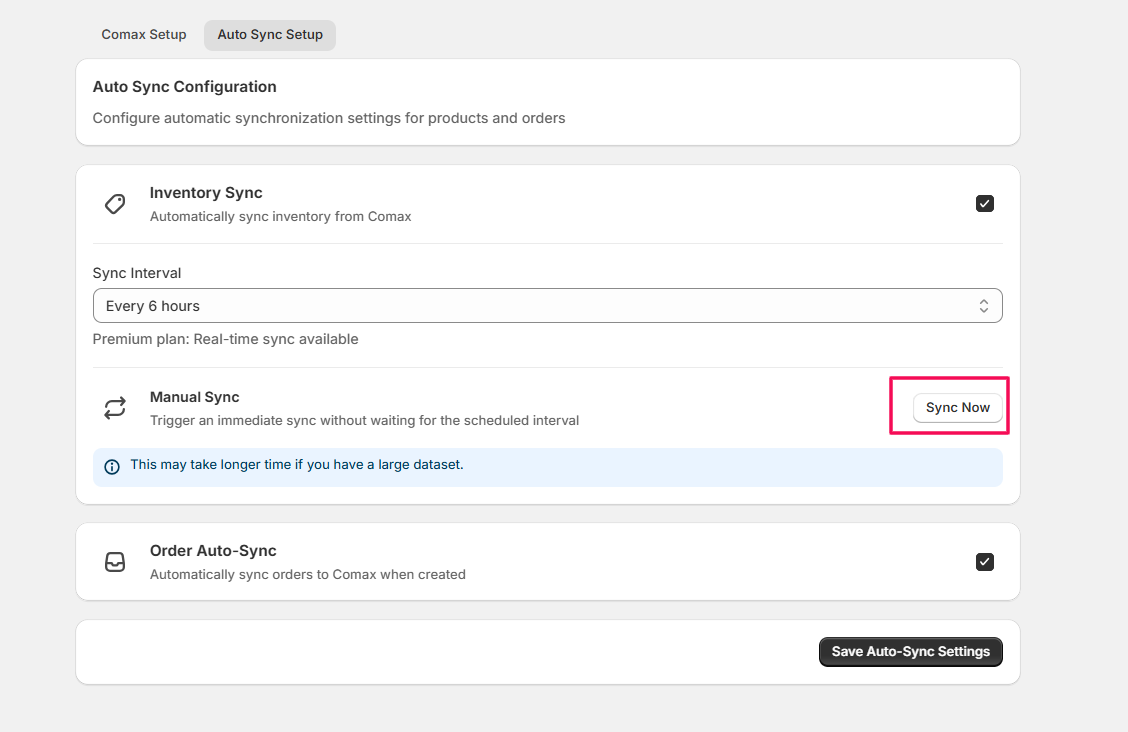This screenshot has width=1128, height=732.
Task: Click the Inventory Sync tag icon
Action: (x=115, y=204)
